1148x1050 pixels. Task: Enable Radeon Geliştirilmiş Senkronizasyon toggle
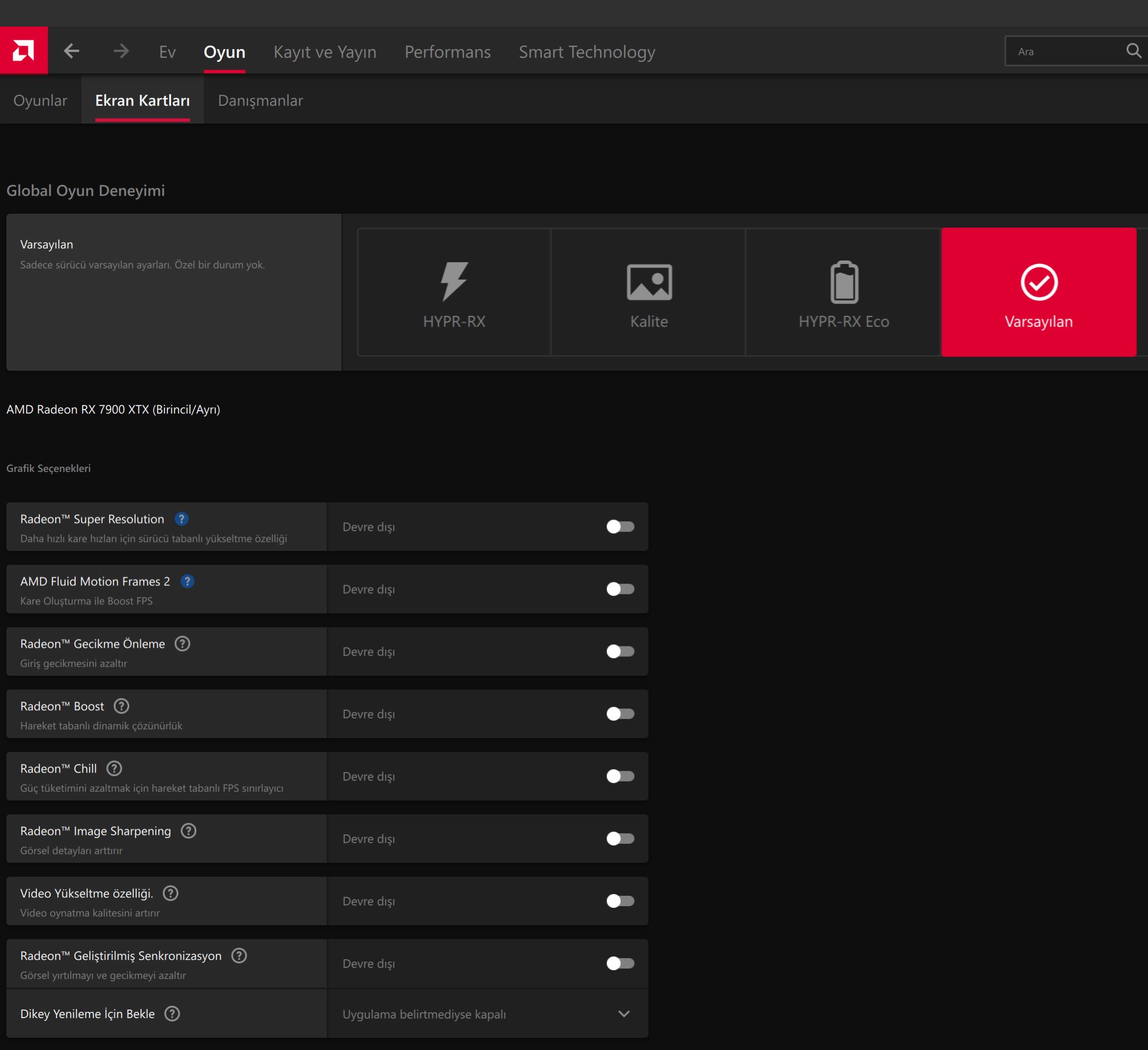point(620,963)
